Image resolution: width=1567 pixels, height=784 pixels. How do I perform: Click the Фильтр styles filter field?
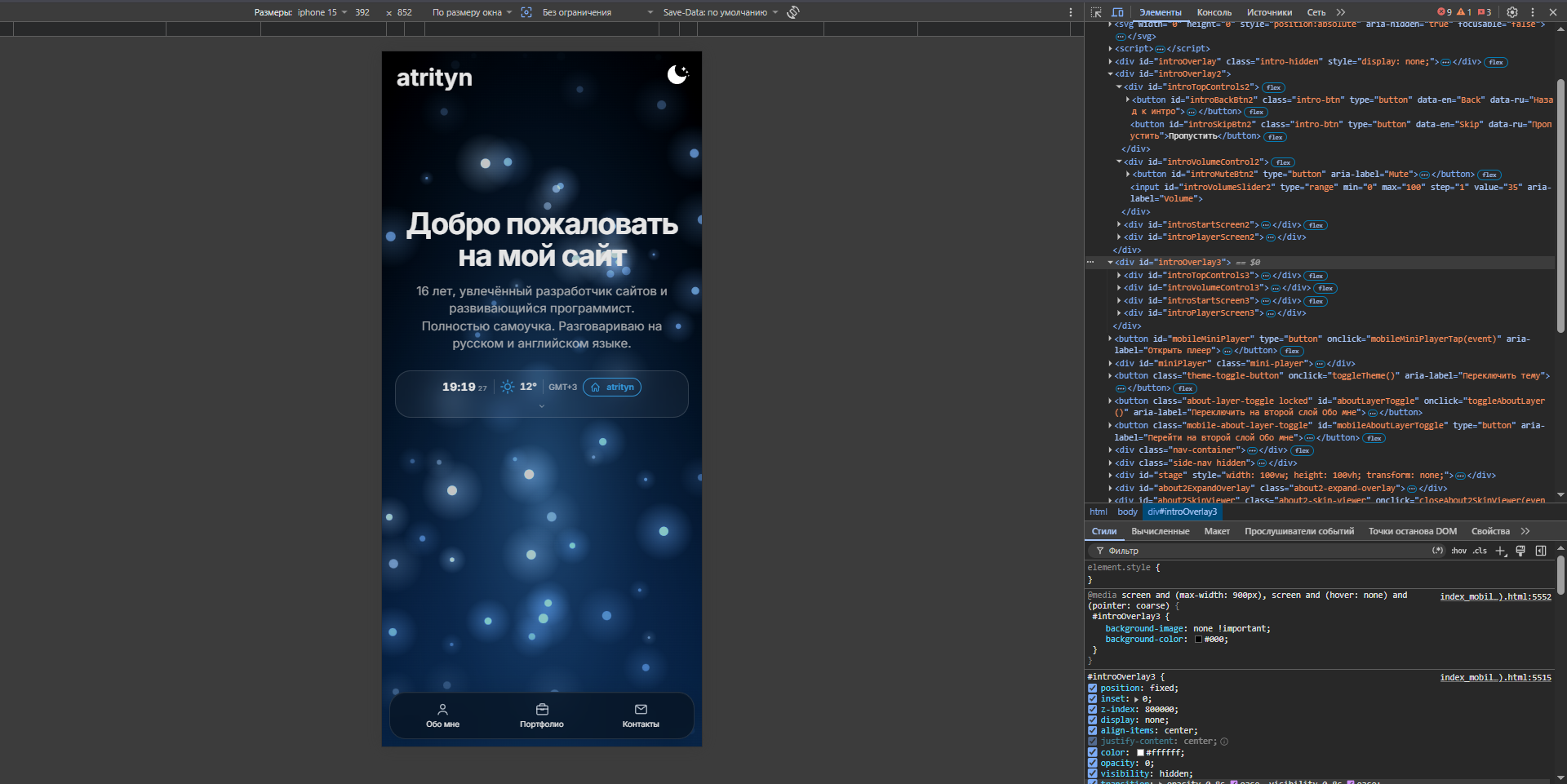1265,551
